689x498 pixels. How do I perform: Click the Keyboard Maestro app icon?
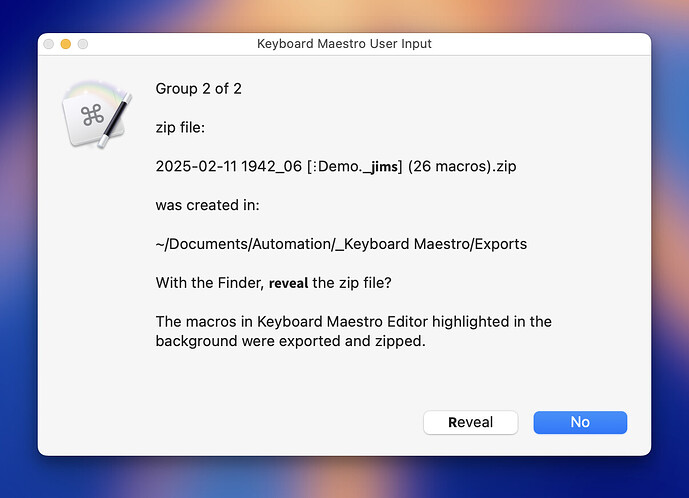[x=97, y=113]
